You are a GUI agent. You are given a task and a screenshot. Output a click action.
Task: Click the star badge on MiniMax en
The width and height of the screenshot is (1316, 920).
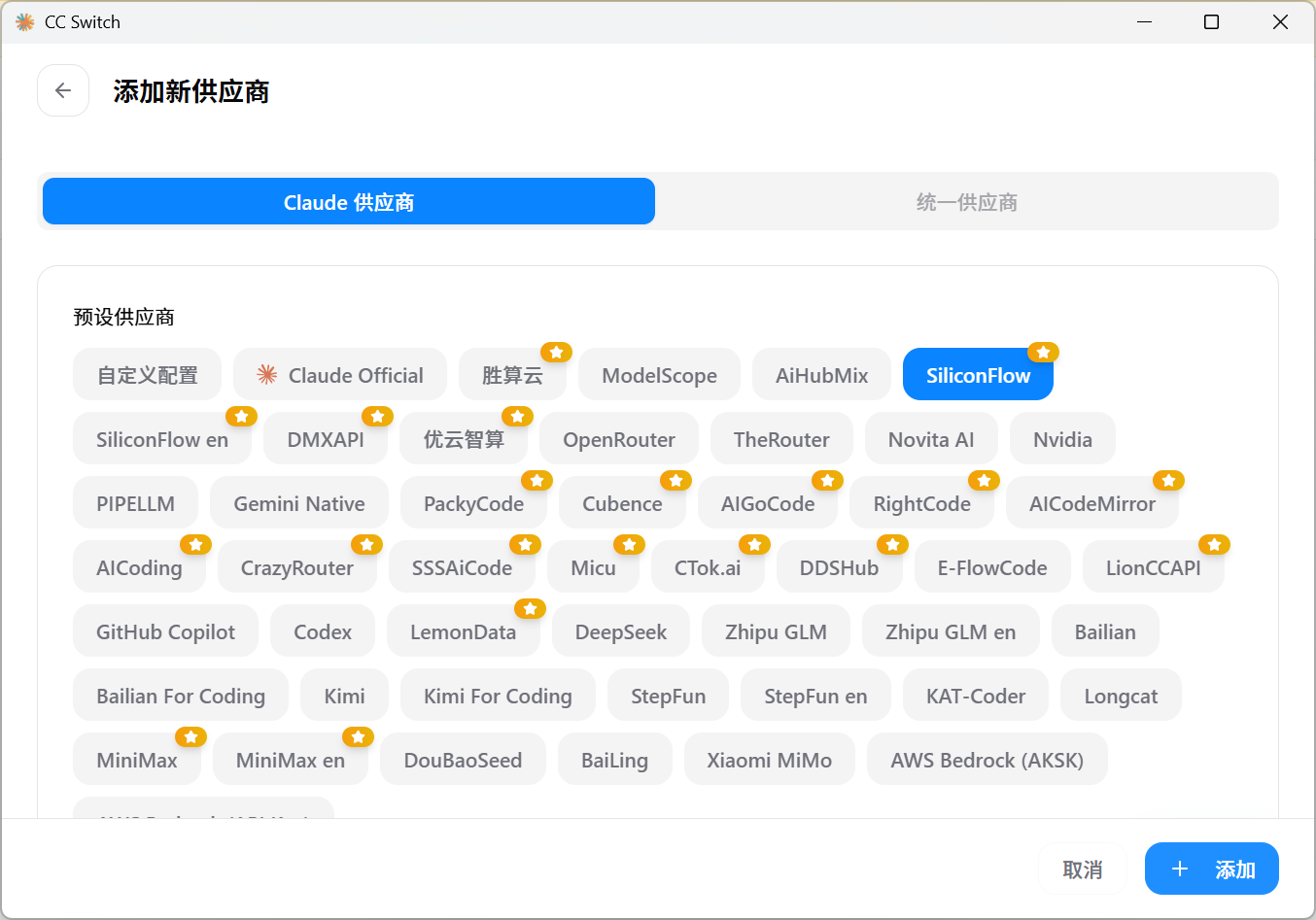tap(358, 736)
